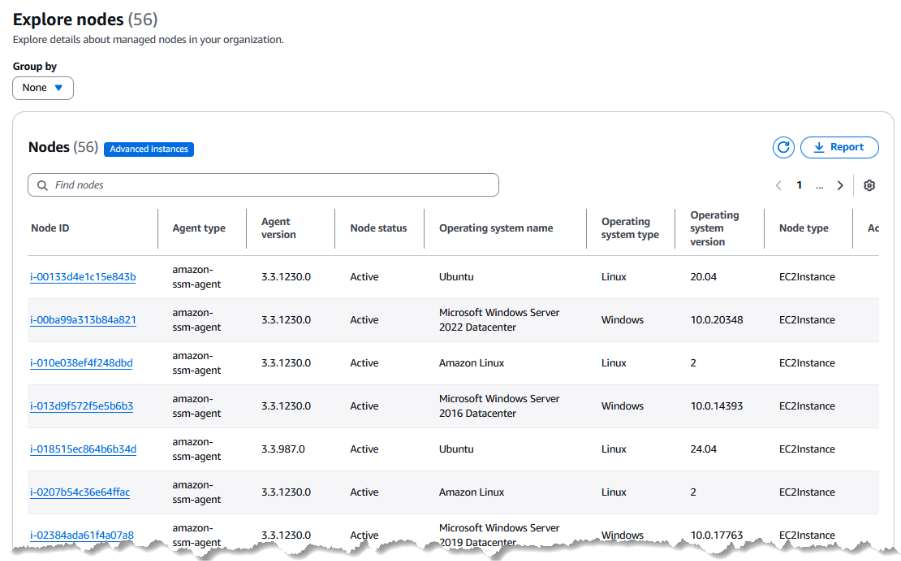
Task: Click Windows type in i-00ba99a313b84a821 row
Action: (622, 320)
